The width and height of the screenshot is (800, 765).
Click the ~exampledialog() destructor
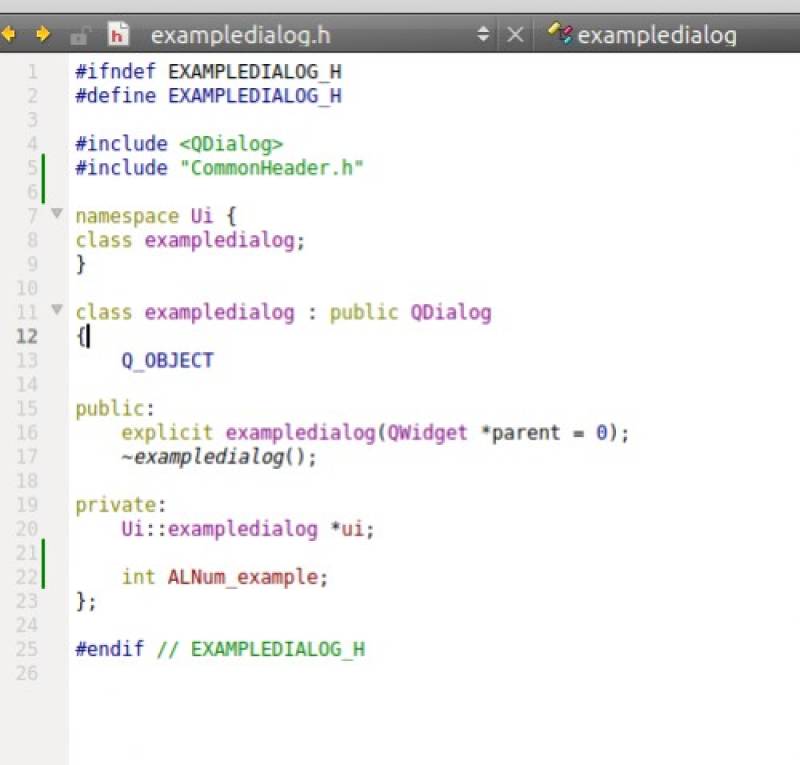219,457
